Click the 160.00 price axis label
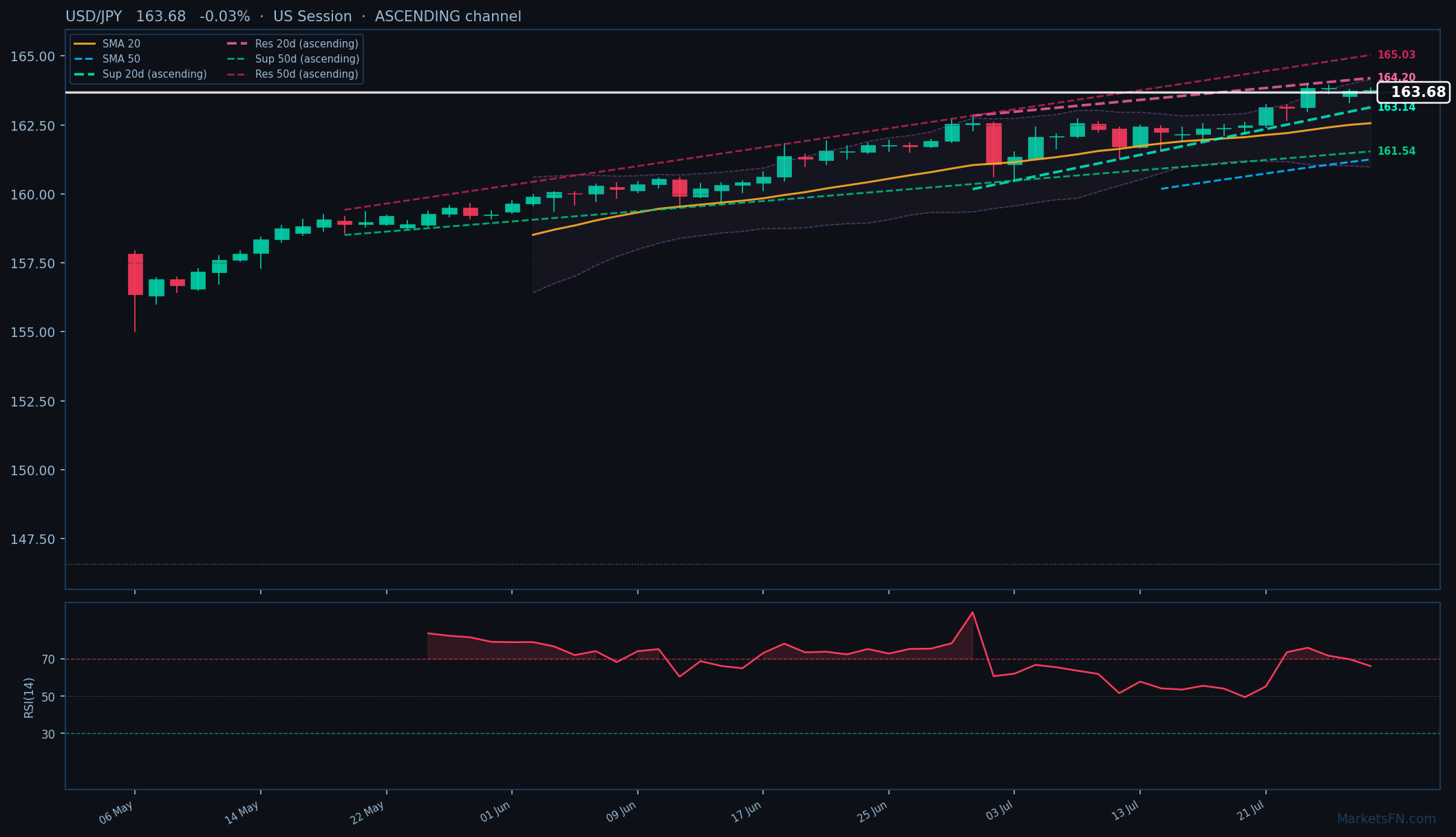 click(33, 195)
